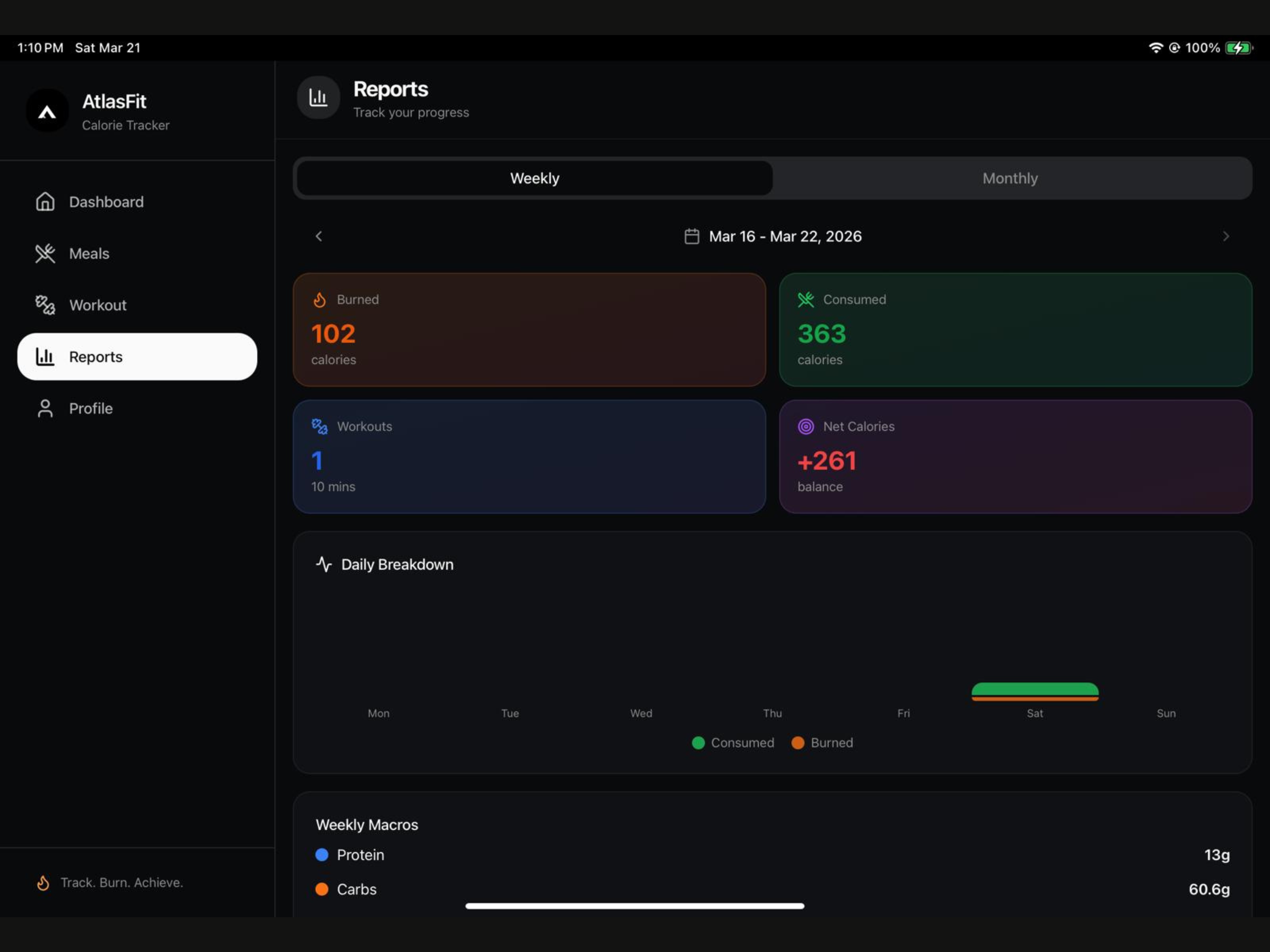Viewport: 1270px width, 952px height.
Task: Click the Calorie Tracker subtitle text
Action: 126,125
